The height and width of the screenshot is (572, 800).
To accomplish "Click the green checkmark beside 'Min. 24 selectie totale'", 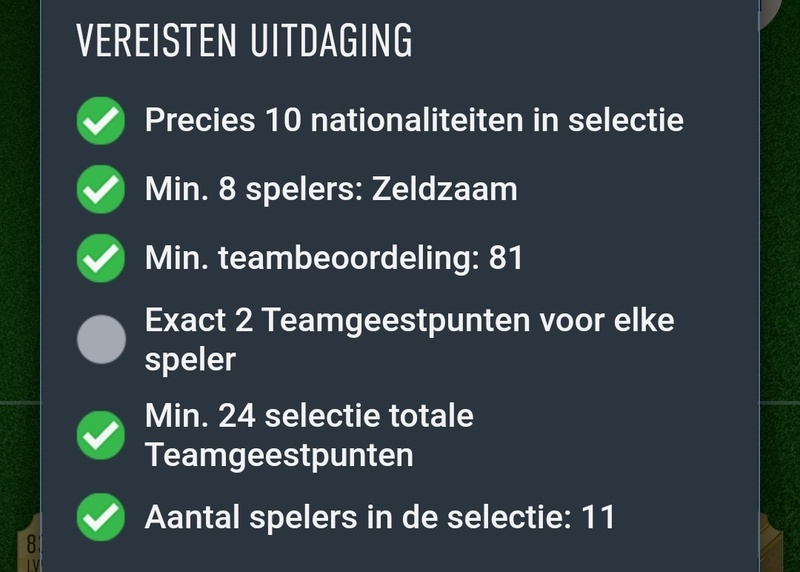I will [x=101, y=435].
